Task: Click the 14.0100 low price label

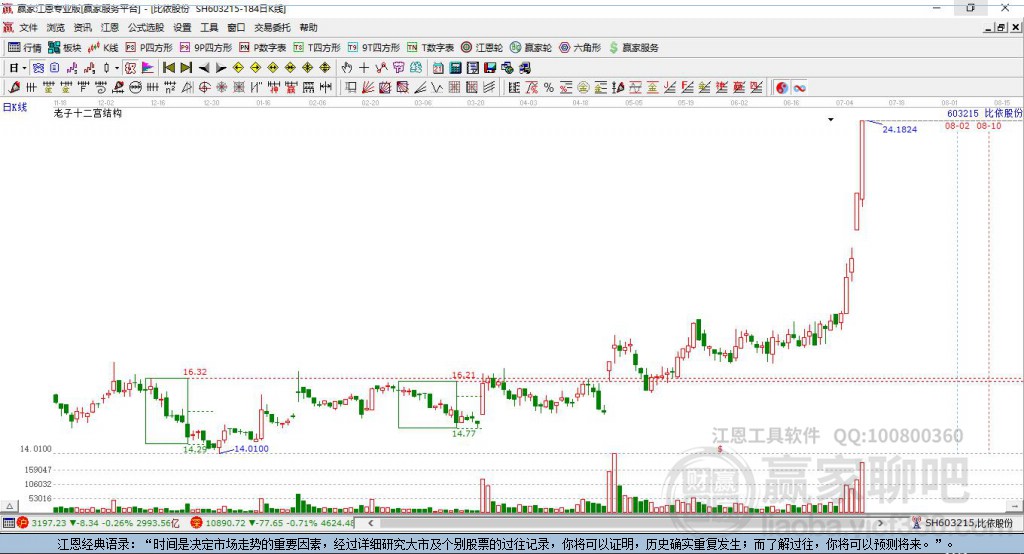Action: (251, 448)
